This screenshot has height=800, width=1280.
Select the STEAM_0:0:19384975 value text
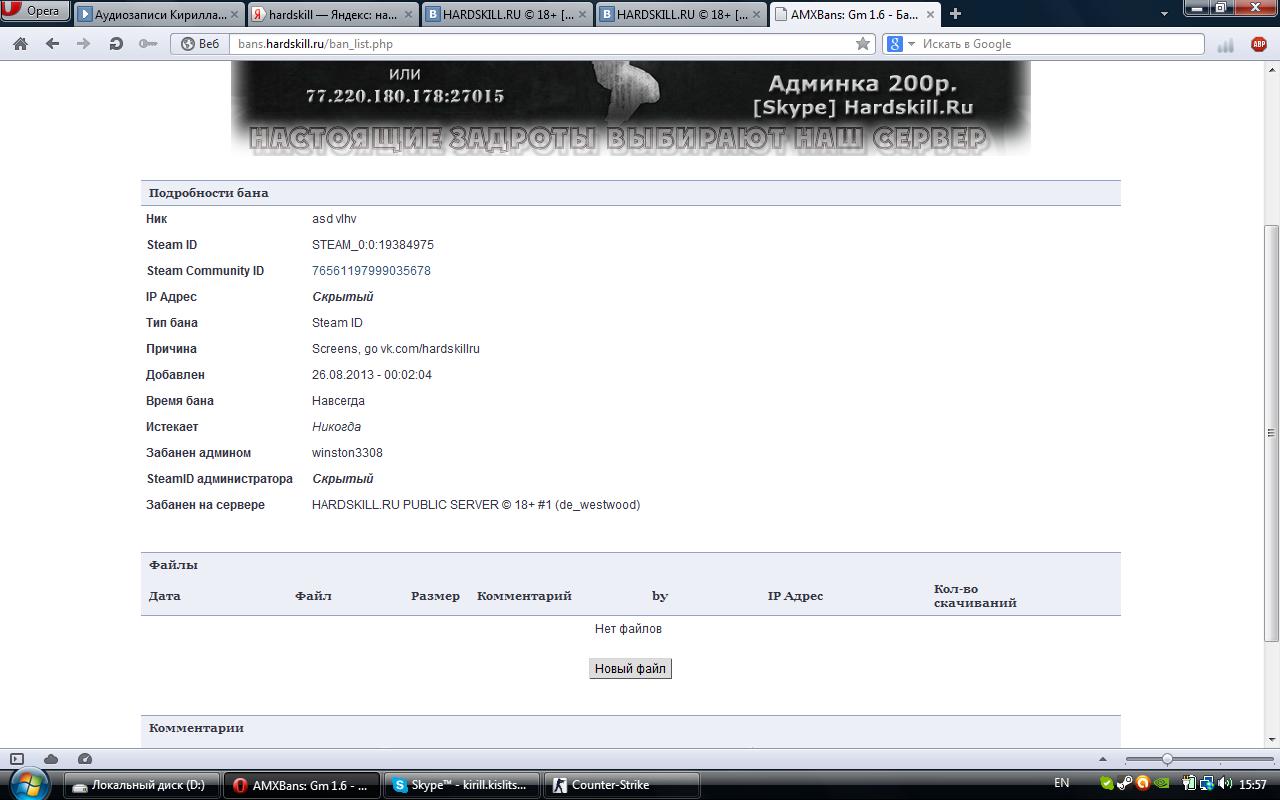373,245
